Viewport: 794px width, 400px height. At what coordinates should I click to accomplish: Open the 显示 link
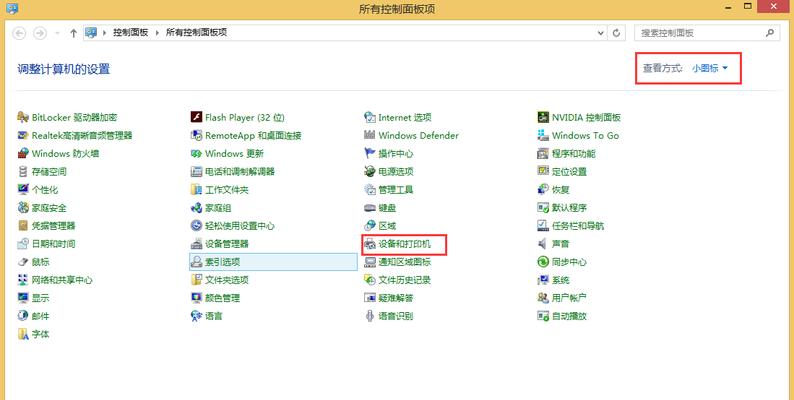41,298
